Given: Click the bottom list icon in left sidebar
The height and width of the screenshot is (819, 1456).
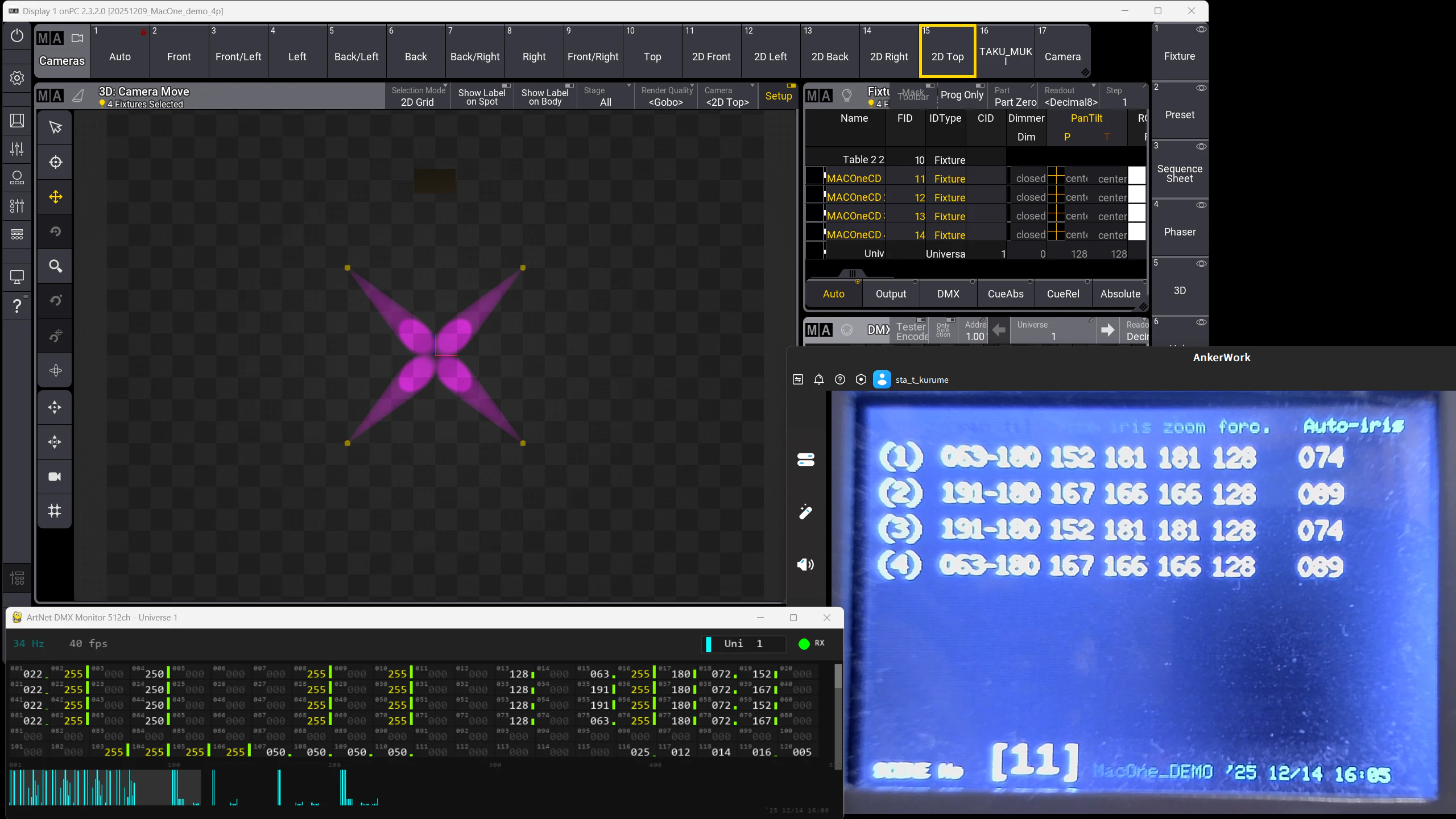Looking at the screenshot, I should (17, 578).
